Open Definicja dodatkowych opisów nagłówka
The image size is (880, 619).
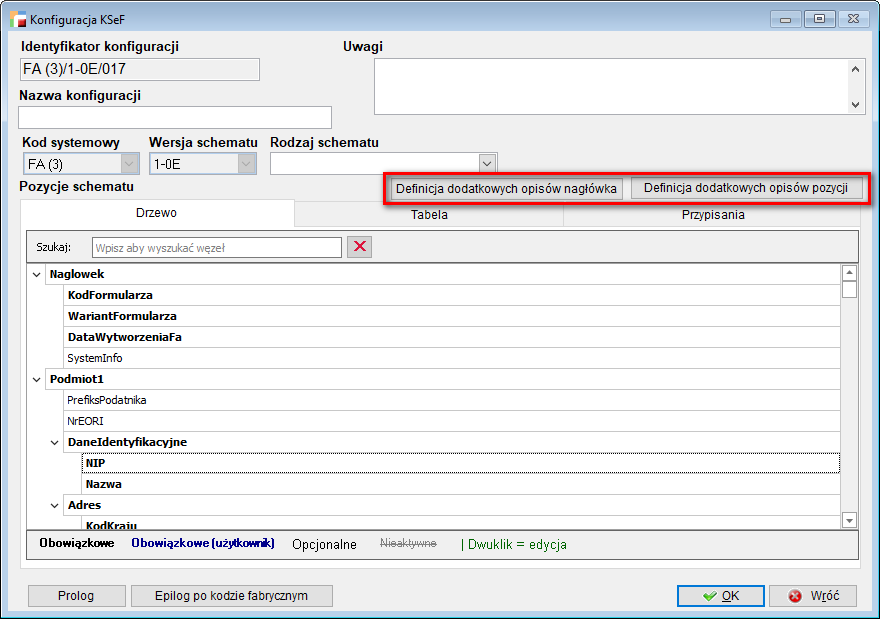(506, 188)
